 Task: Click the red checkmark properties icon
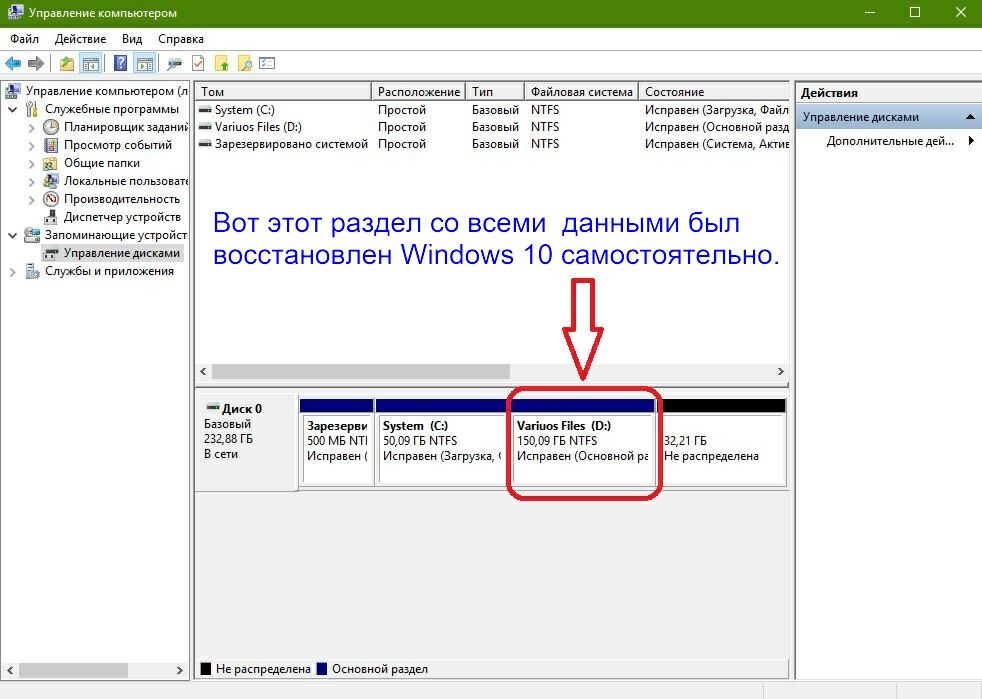(198, 64)
